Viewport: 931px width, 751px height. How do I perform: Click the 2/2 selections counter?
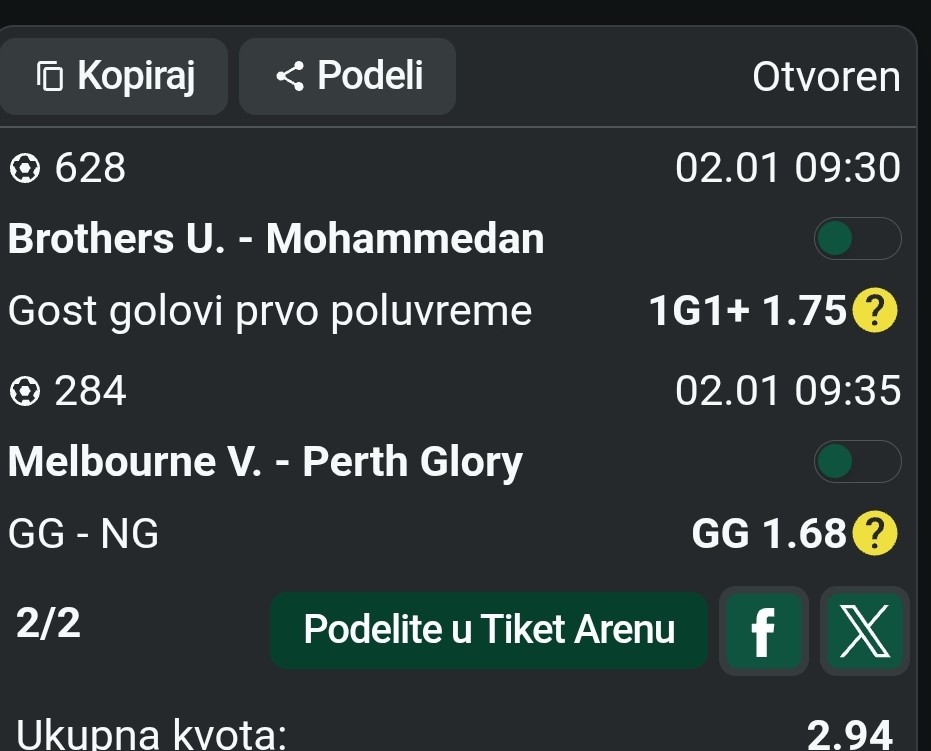pyautogui.click(x=48, y=624)
